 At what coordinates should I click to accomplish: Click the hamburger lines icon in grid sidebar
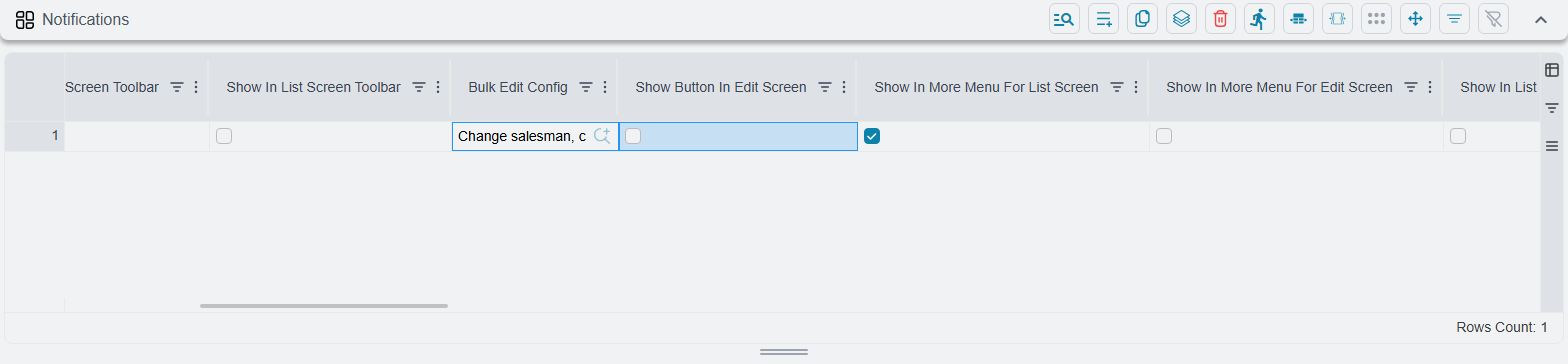[x=1552, y=146]
